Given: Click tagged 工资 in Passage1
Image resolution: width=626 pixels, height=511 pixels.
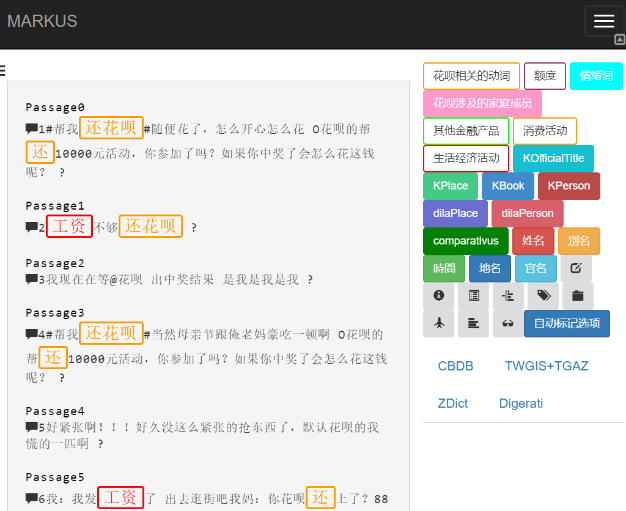Looking at the screenshot, I should 69,227.
